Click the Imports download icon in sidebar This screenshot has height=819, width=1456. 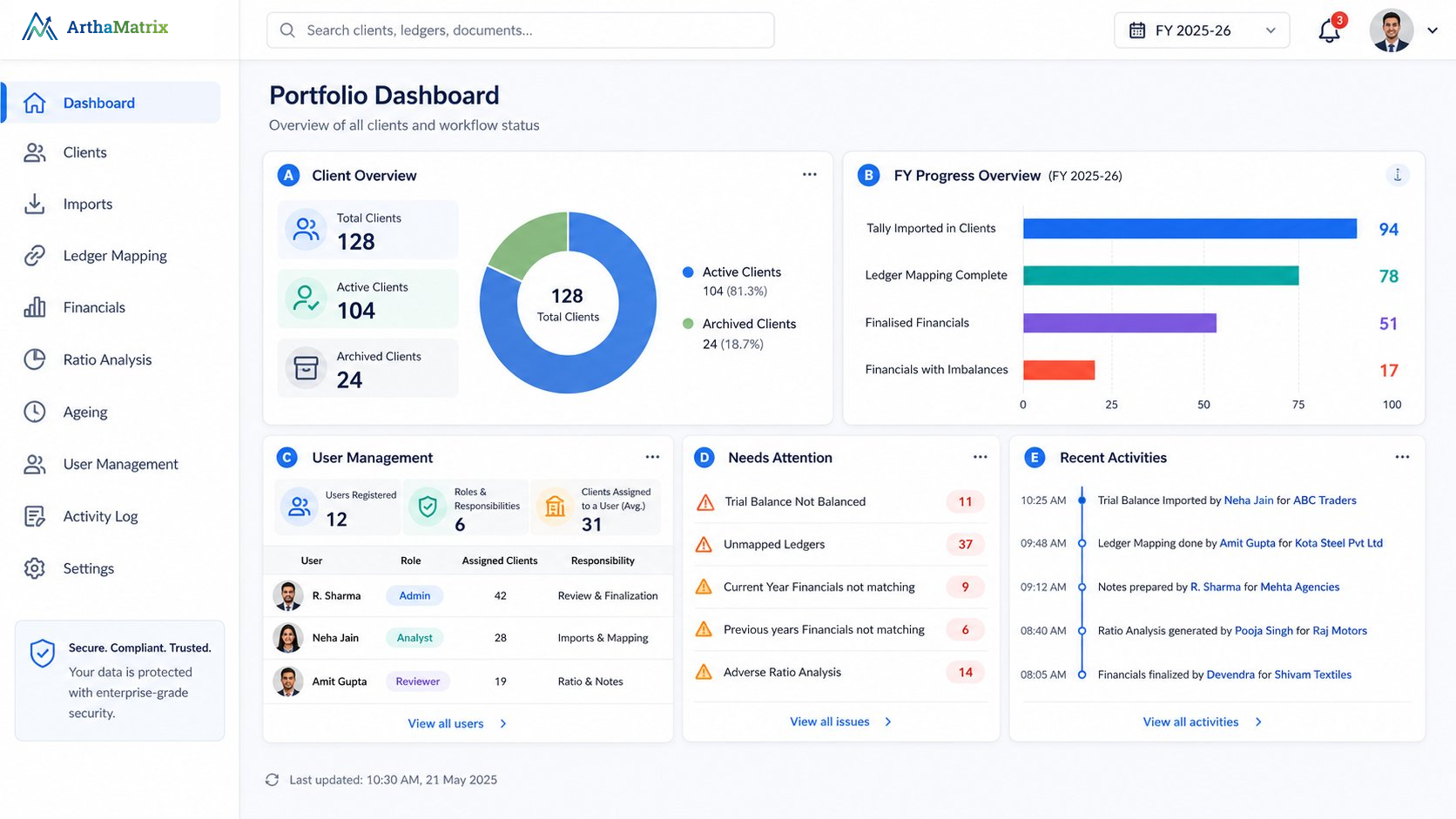click(x=35, y=204)
